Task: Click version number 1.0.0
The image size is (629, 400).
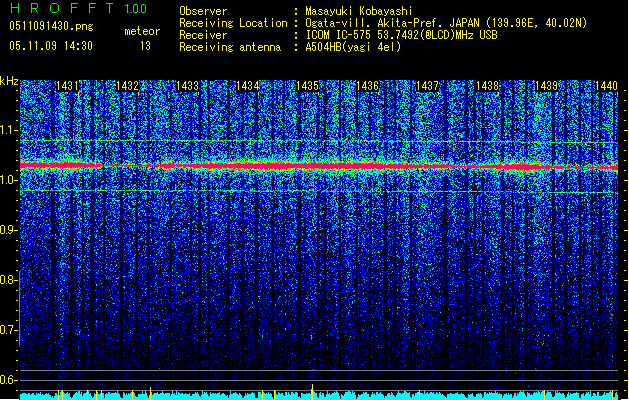Action: point(136,9)
